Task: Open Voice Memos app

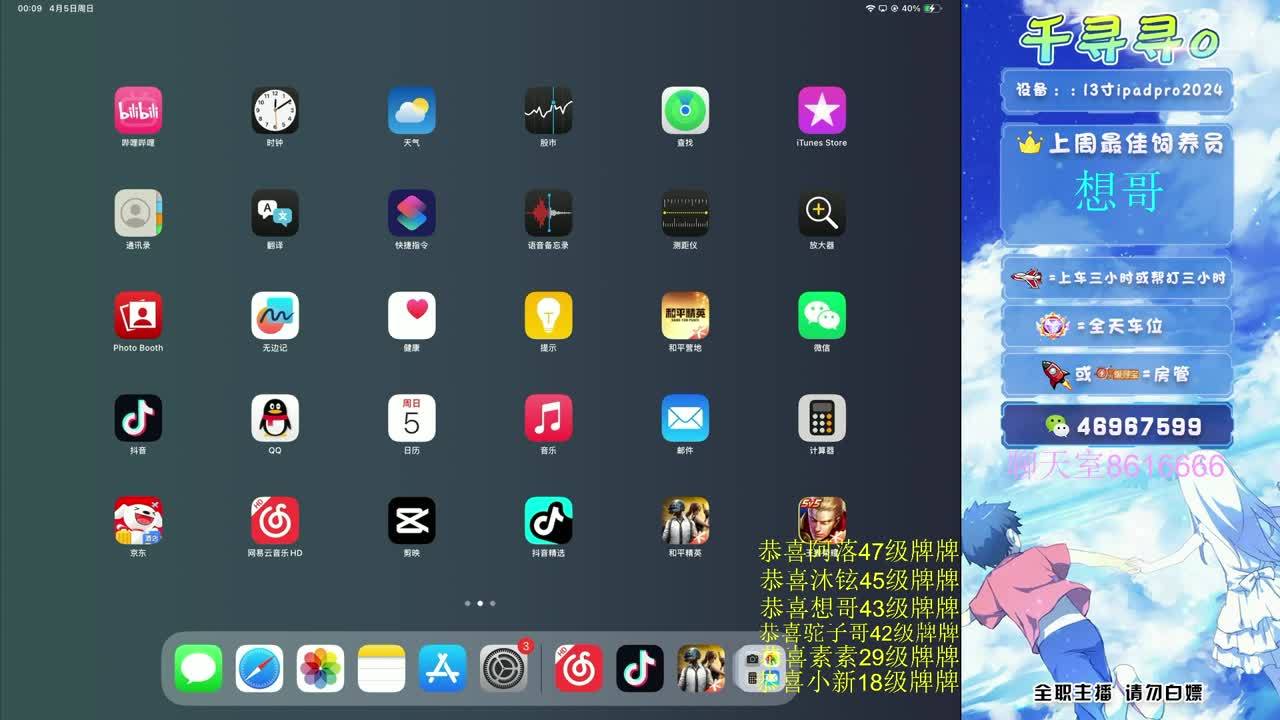Action: (548, 213)
